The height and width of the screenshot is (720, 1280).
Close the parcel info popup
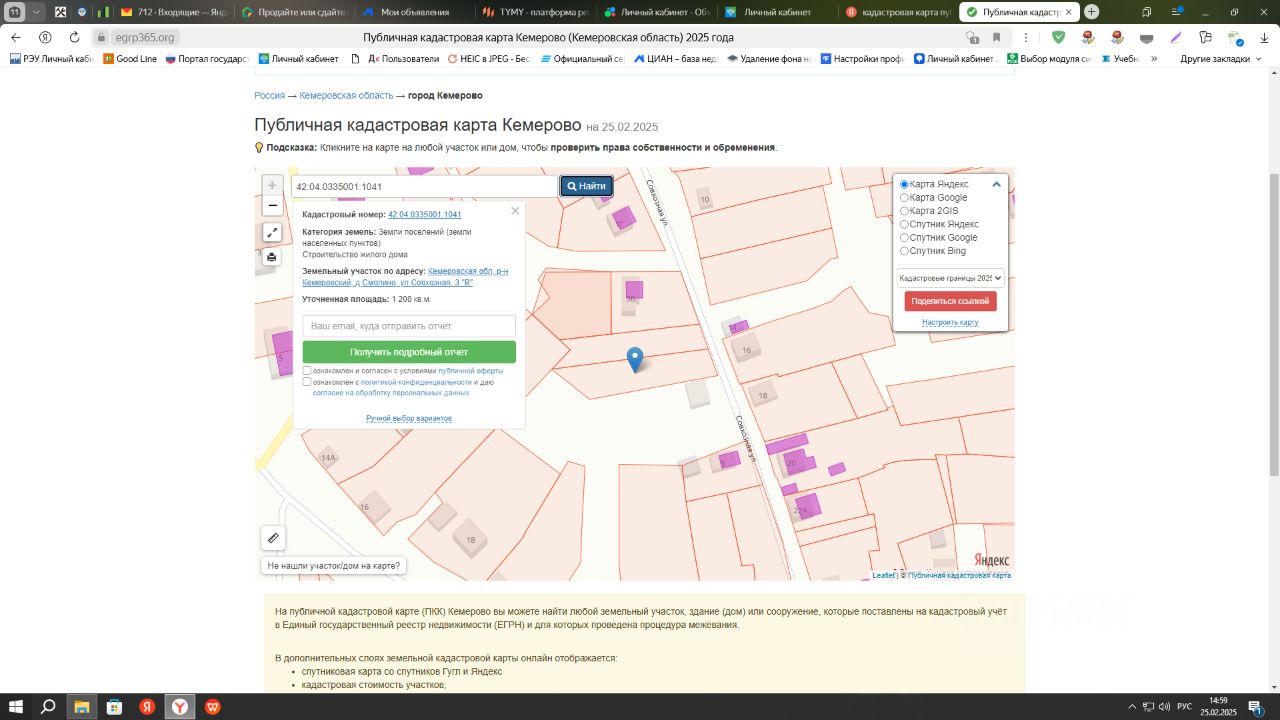pos(515,211)
